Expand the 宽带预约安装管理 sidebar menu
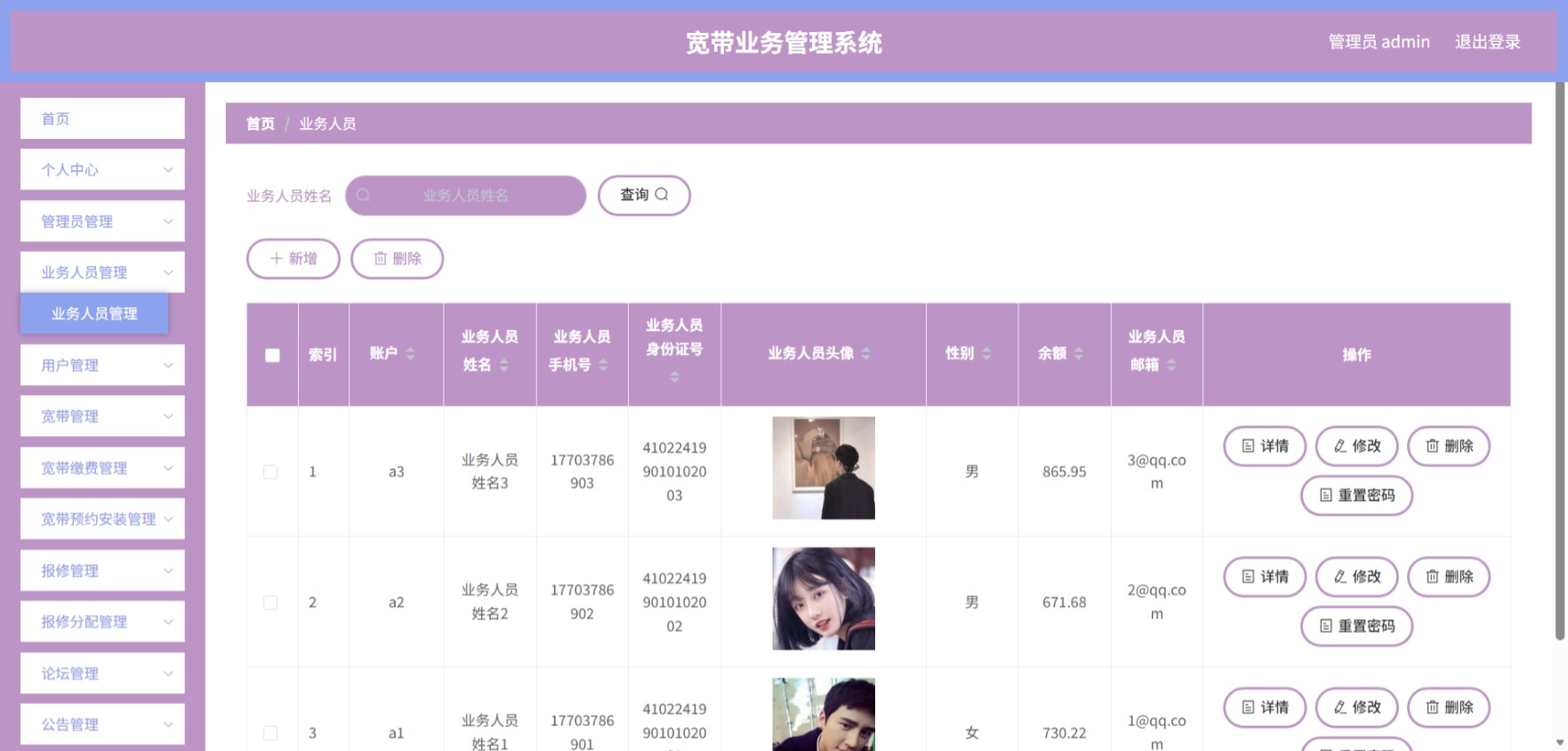 tap(102, 519)
